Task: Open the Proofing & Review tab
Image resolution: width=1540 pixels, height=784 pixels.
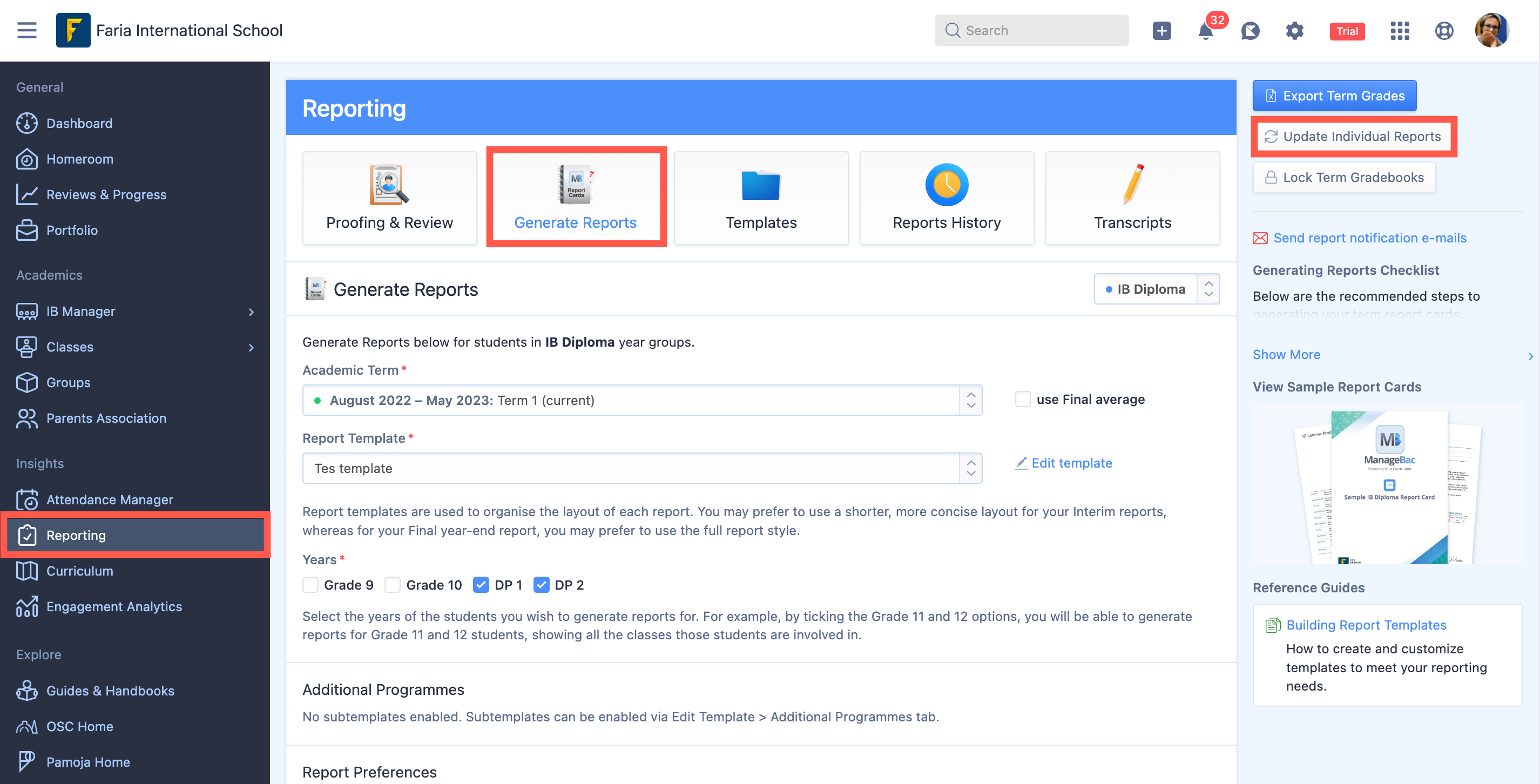Action: point(390,198)
